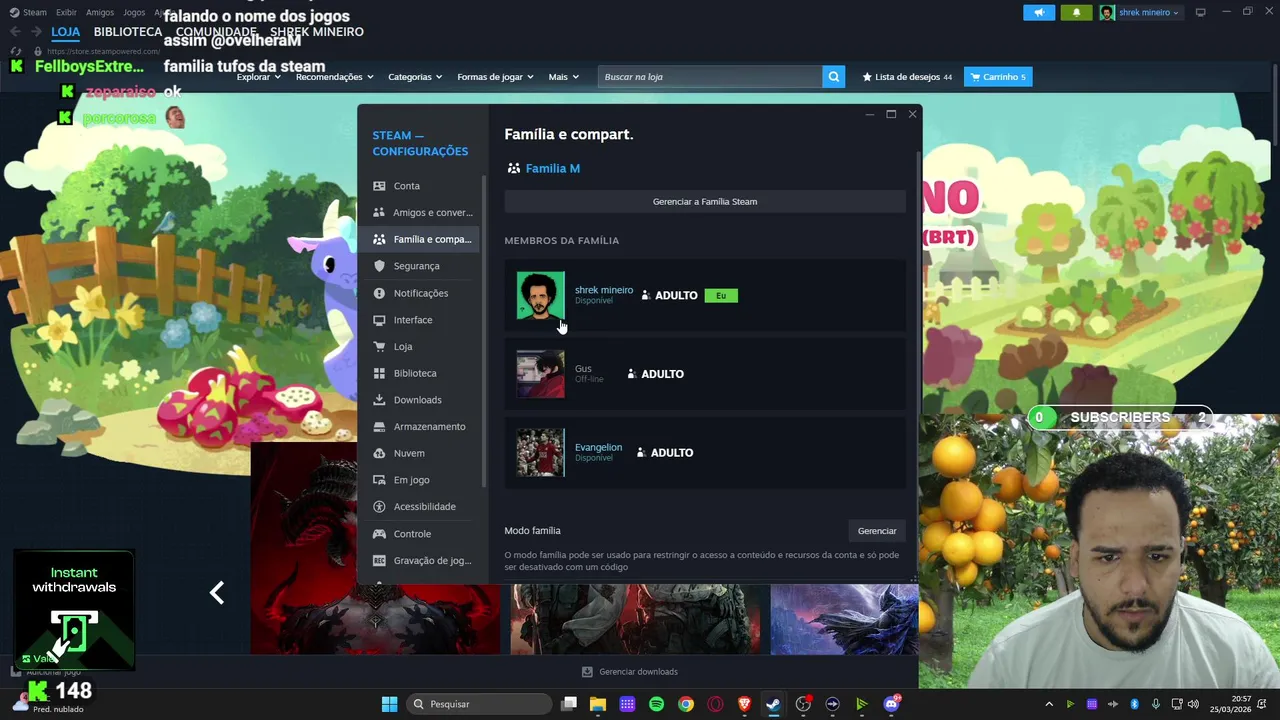Image resolution: width=1280 pixels, height=720 pixels.
Task: Select the Segurança shield entry
Action: click(x=420, y=266)
